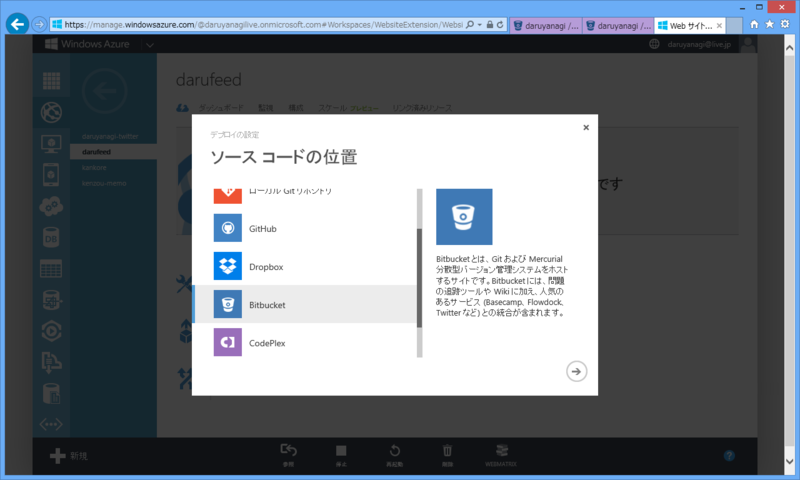Click the portal back arrow circle
The image size is (800, 480).
(x=105, y=91)
